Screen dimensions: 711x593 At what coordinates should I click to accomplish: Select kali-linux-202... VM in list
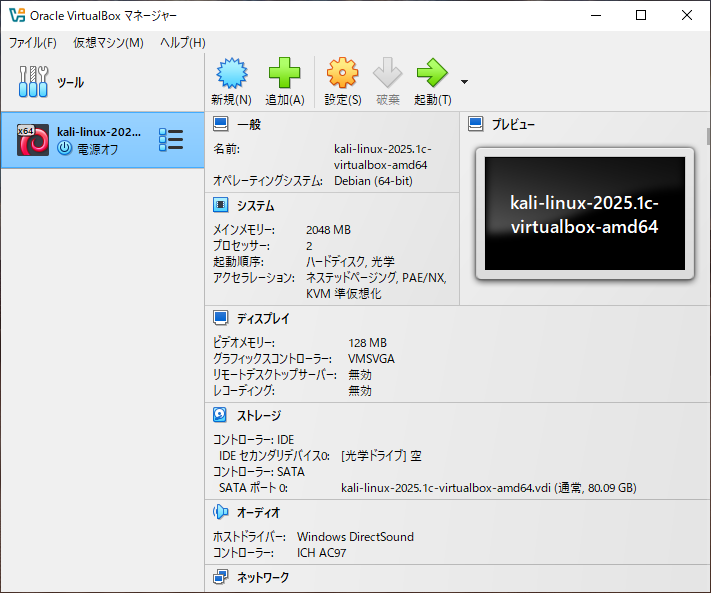[x=102, y=140]
